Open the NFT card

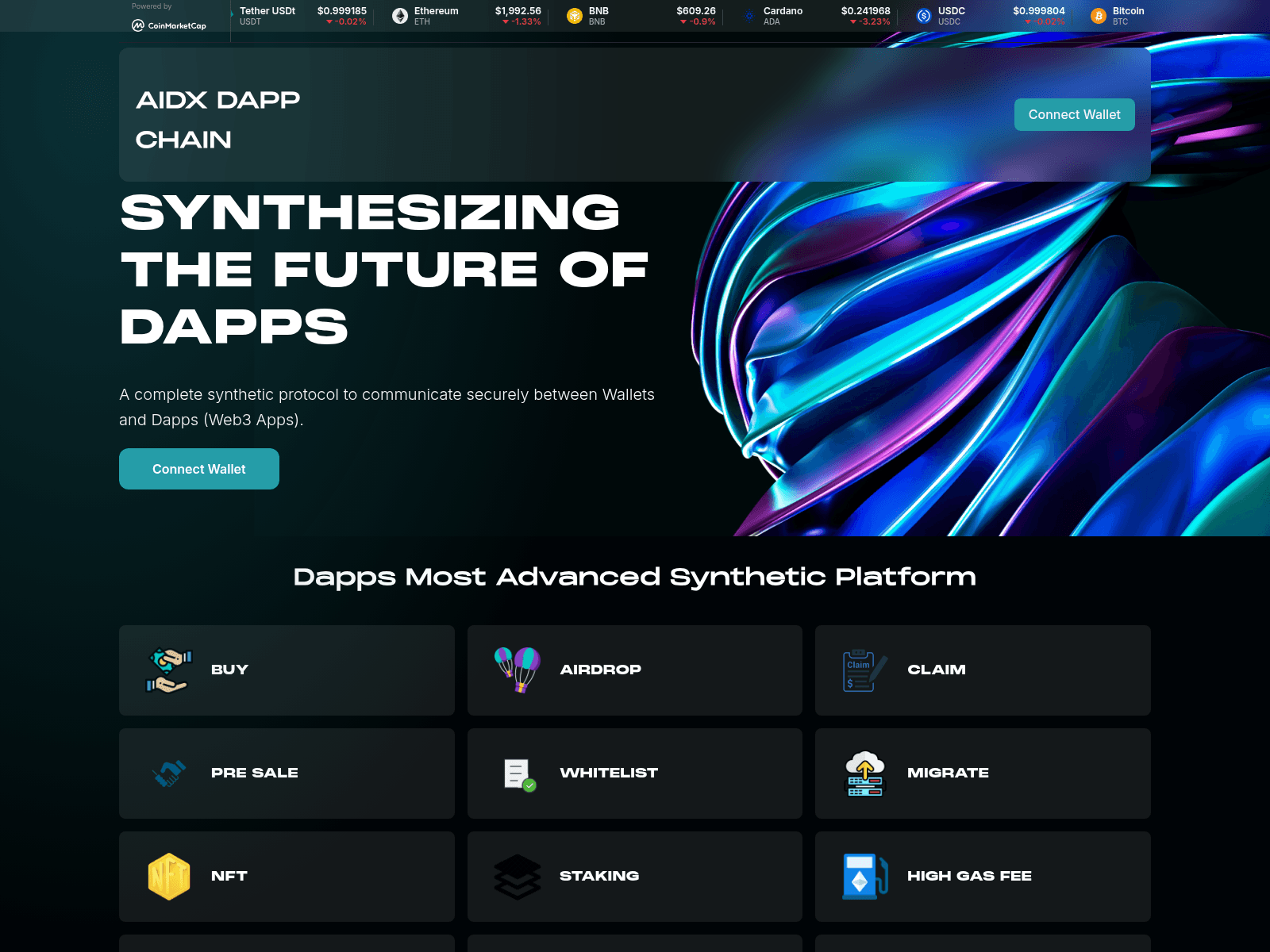coord(287,877)
